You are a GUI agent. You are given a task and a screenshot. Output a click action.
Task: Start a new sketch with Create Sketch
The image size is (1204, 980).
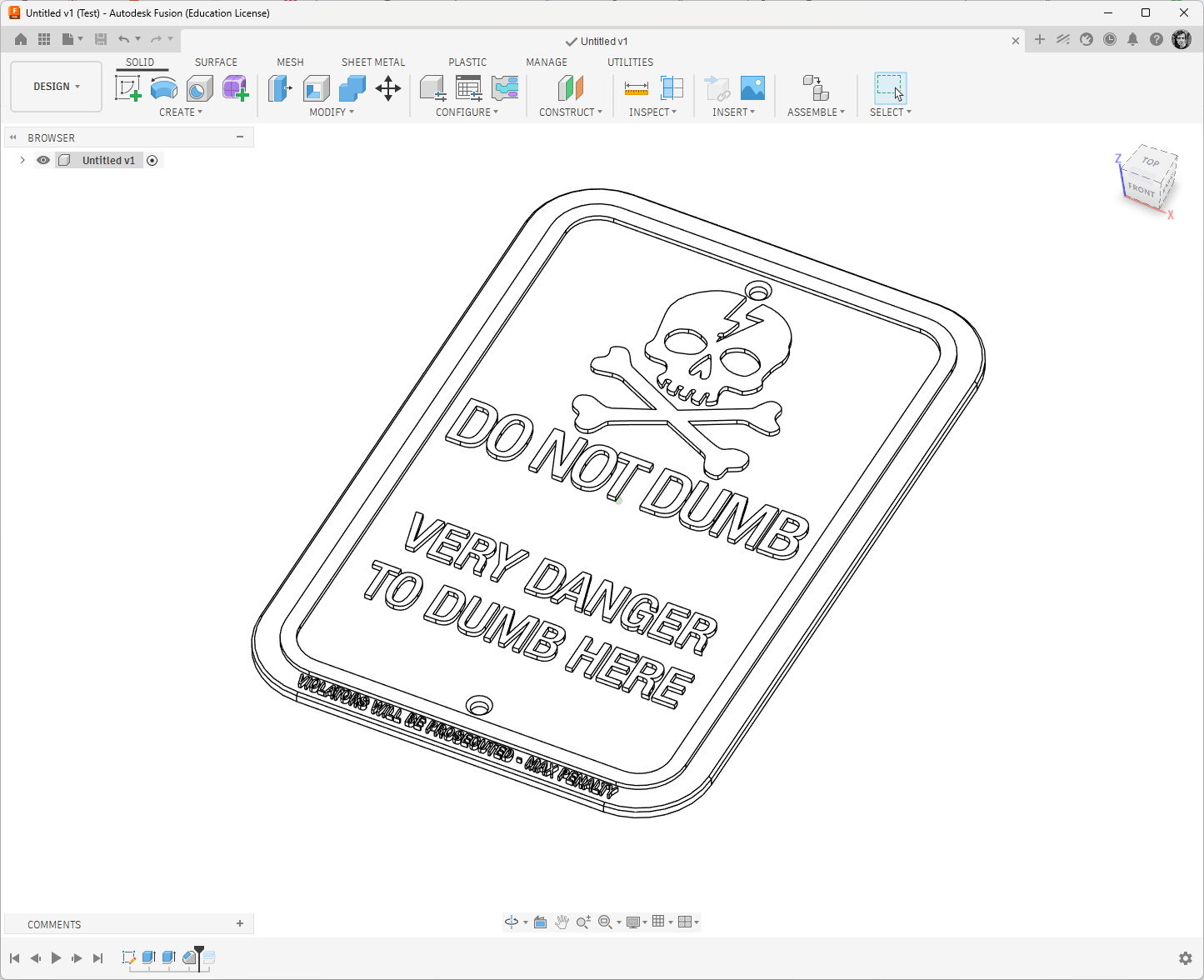[x=127, y=88]
